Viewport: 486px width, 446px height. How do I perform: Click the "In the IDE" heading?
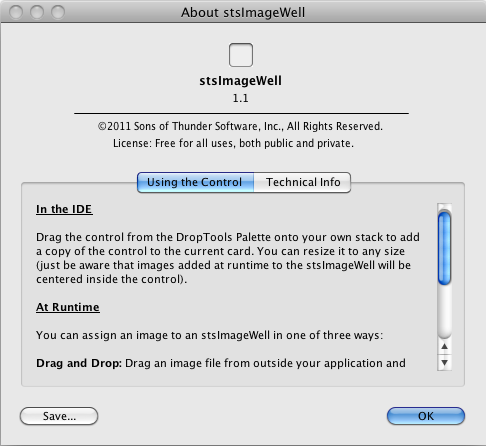click(x=64, y=209)
